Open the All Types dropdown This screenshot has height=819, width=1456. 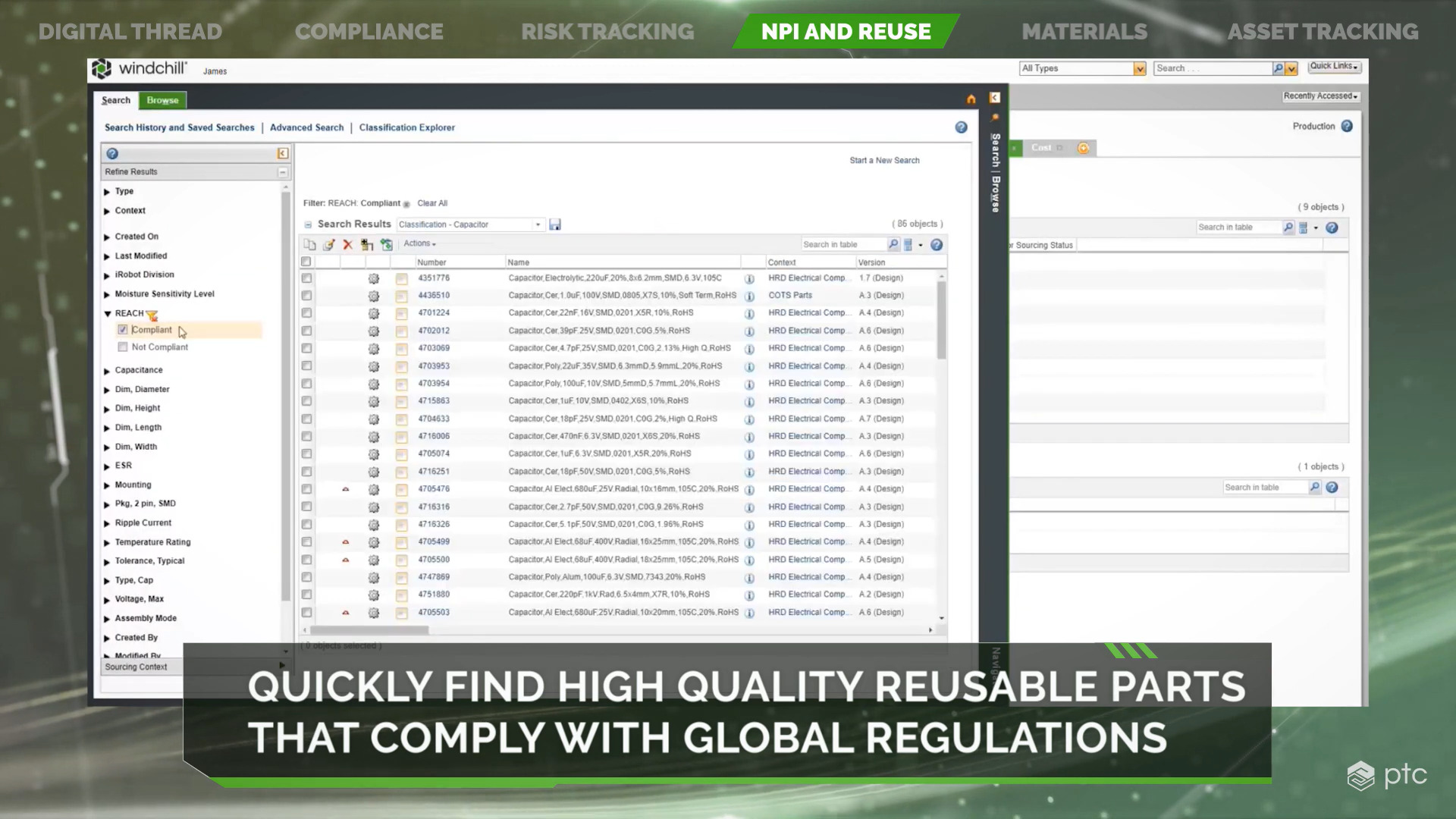(1082, 68)
